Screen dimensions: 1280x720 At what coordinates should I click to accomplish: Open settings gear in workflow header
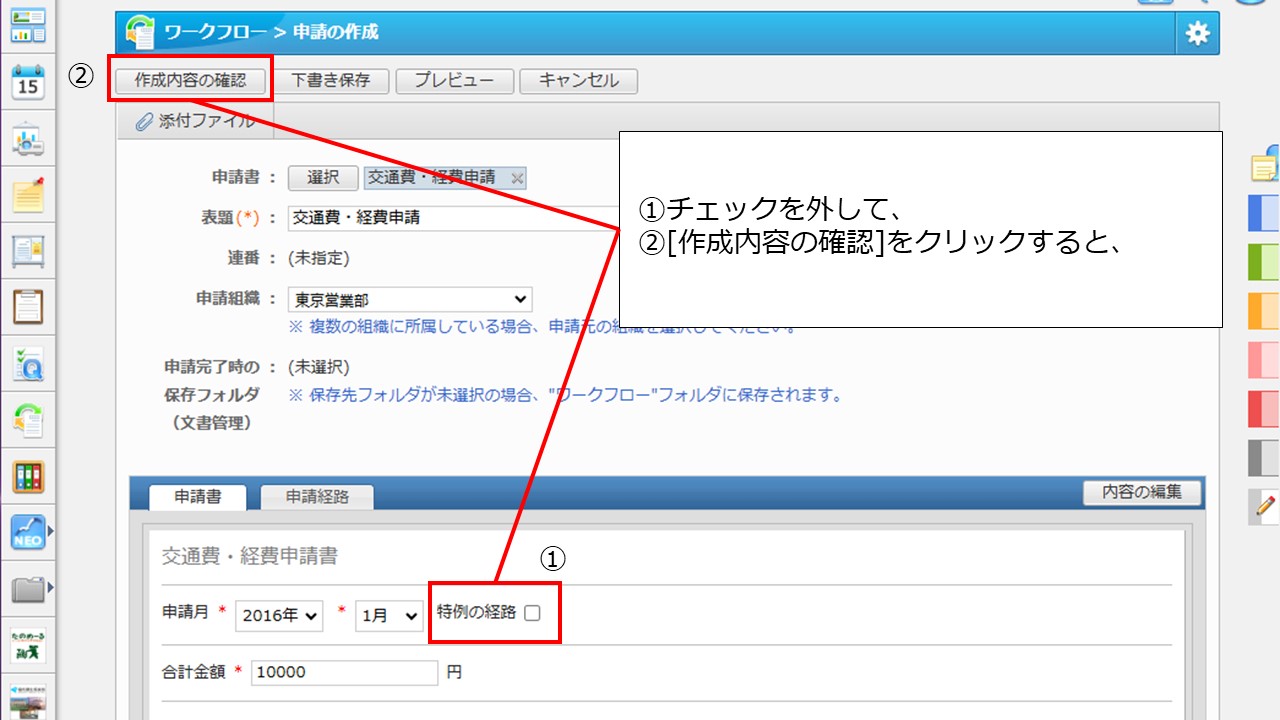1197,33
